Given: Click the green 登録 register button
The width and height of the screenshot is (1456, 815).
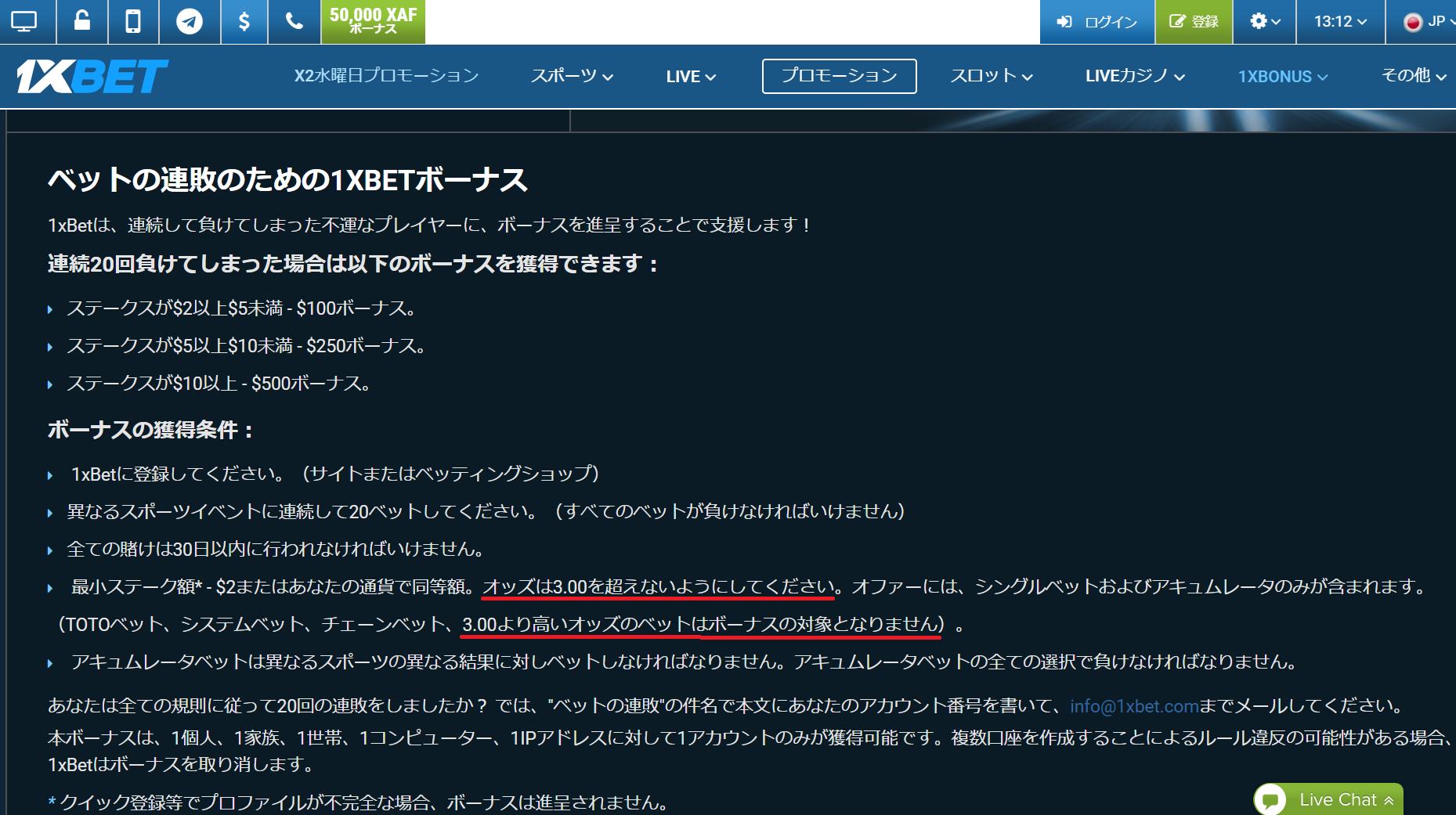Looking at the screenshot, I should [x=1194, y=21].
